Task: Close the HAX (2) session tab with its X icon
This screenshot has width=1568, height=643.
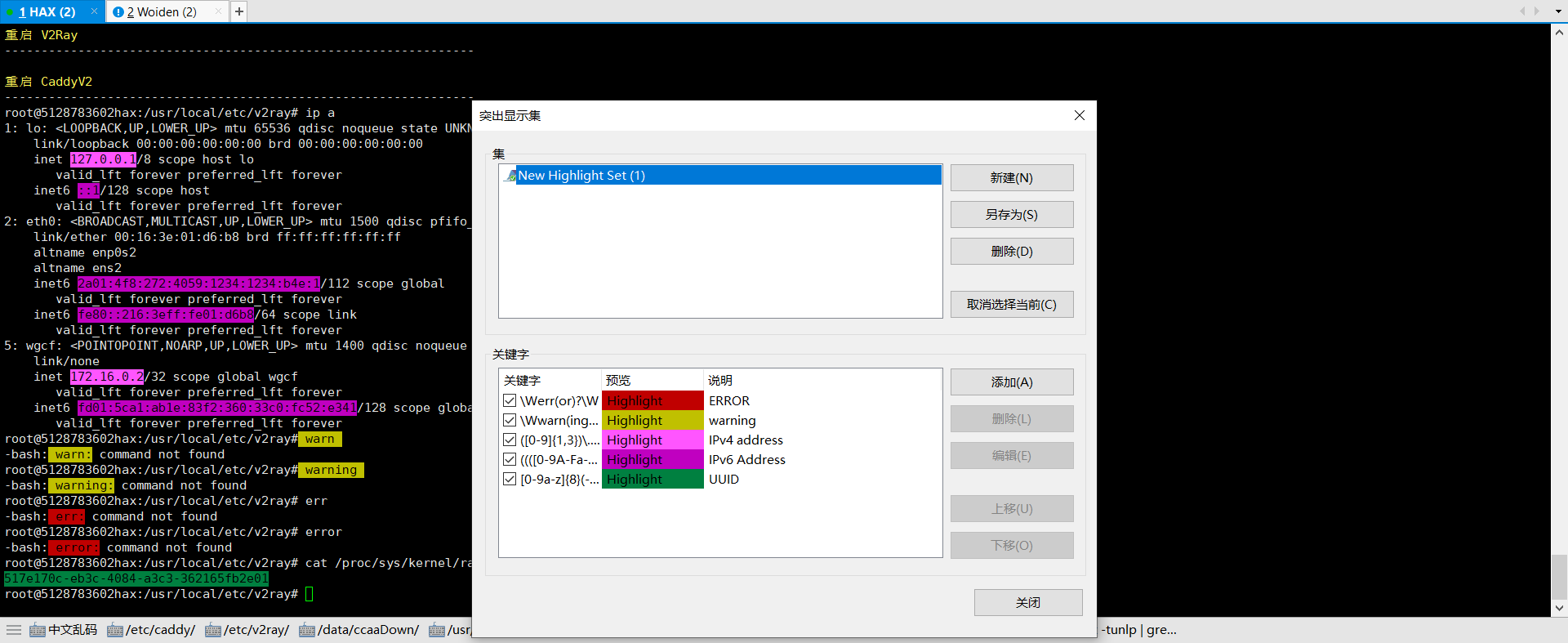Action: [94, 11]
